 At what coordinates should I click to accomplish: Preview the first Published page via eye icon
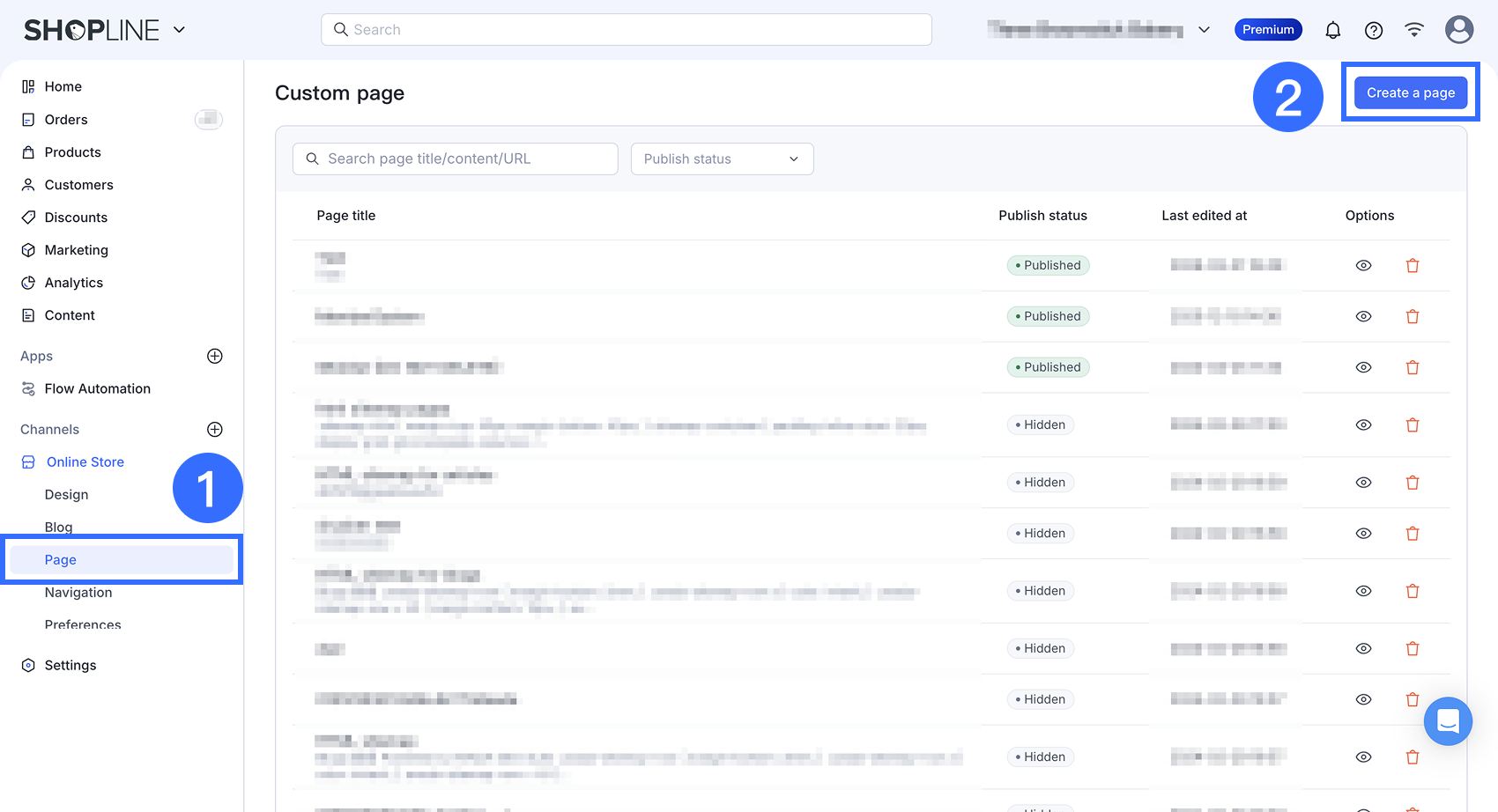pyautogui.click(x=1363, y=266)
